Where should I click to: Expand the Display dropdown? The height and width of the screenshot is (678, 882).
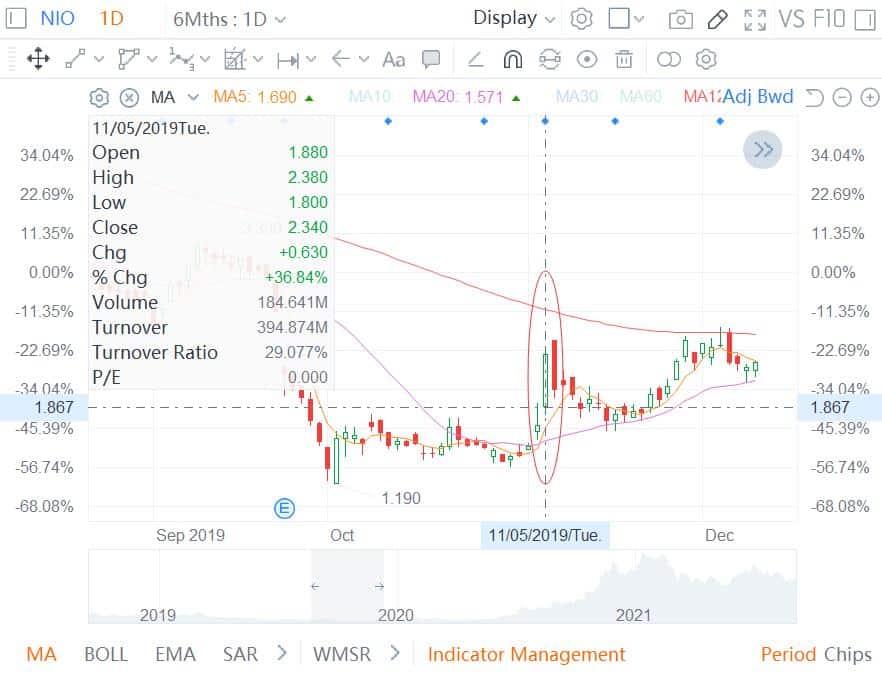tap(517, 18)
